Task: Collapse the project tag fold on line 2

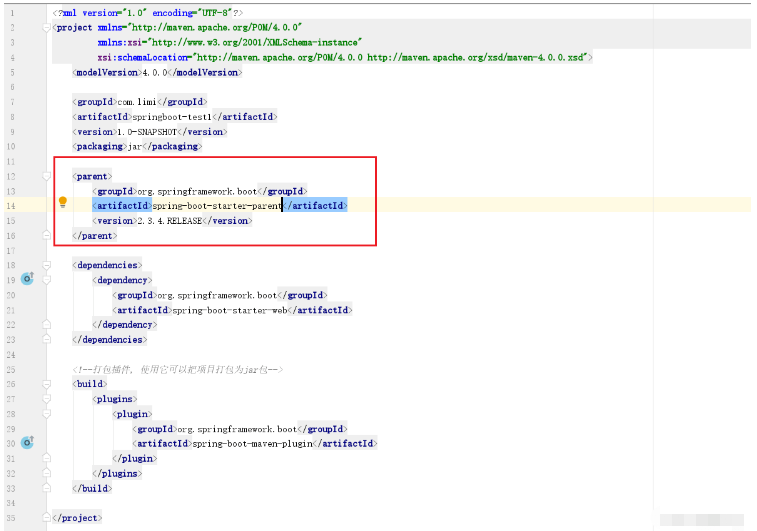Action: pos(46,28)
